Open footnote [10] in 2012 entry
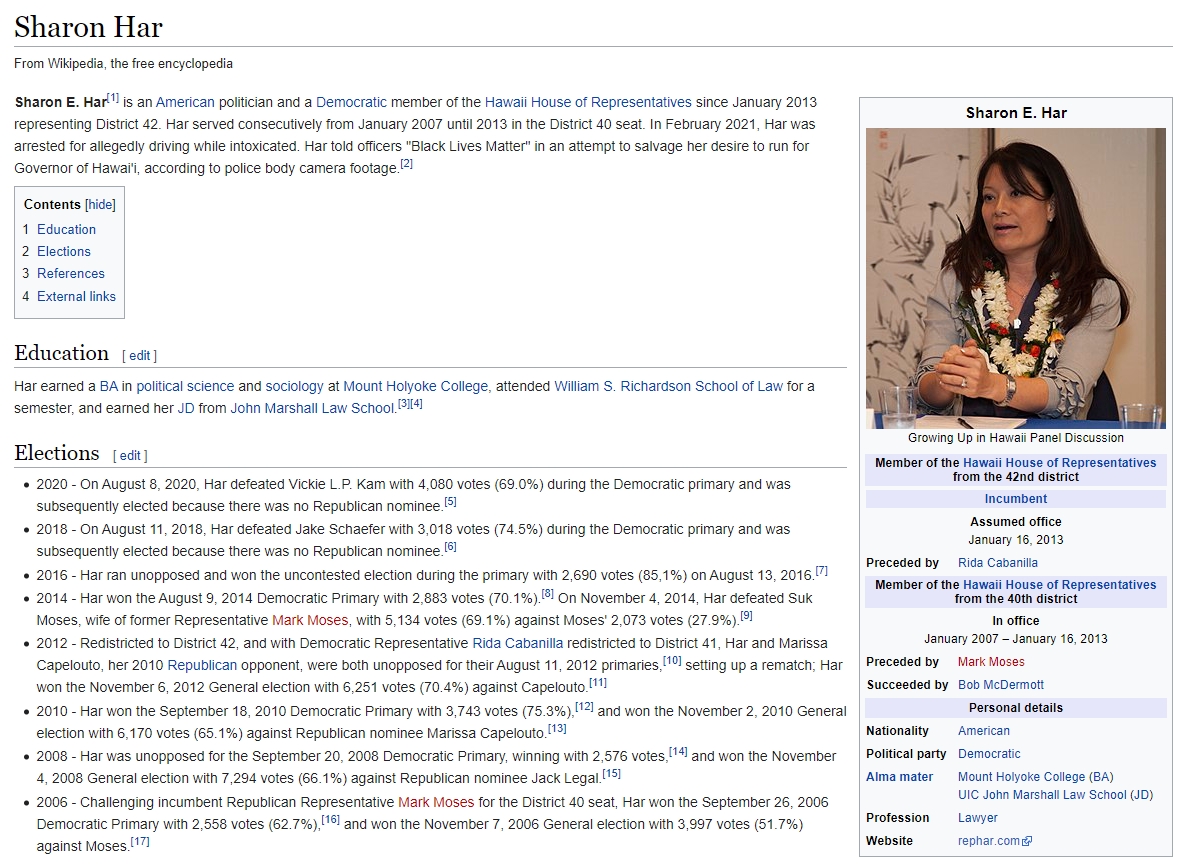The width and height of the screenshot is (1181, 868). (672, 660)
